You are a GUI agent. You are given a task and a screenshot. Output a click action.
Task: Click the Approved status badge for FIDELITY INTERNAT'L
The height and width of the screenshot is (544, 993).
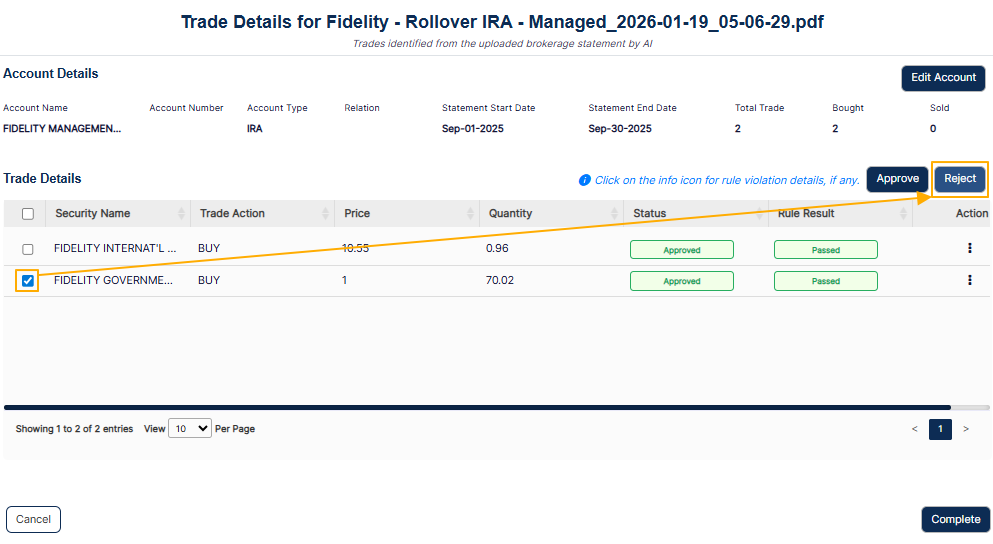pyautogui.click(x=681, y=250)
